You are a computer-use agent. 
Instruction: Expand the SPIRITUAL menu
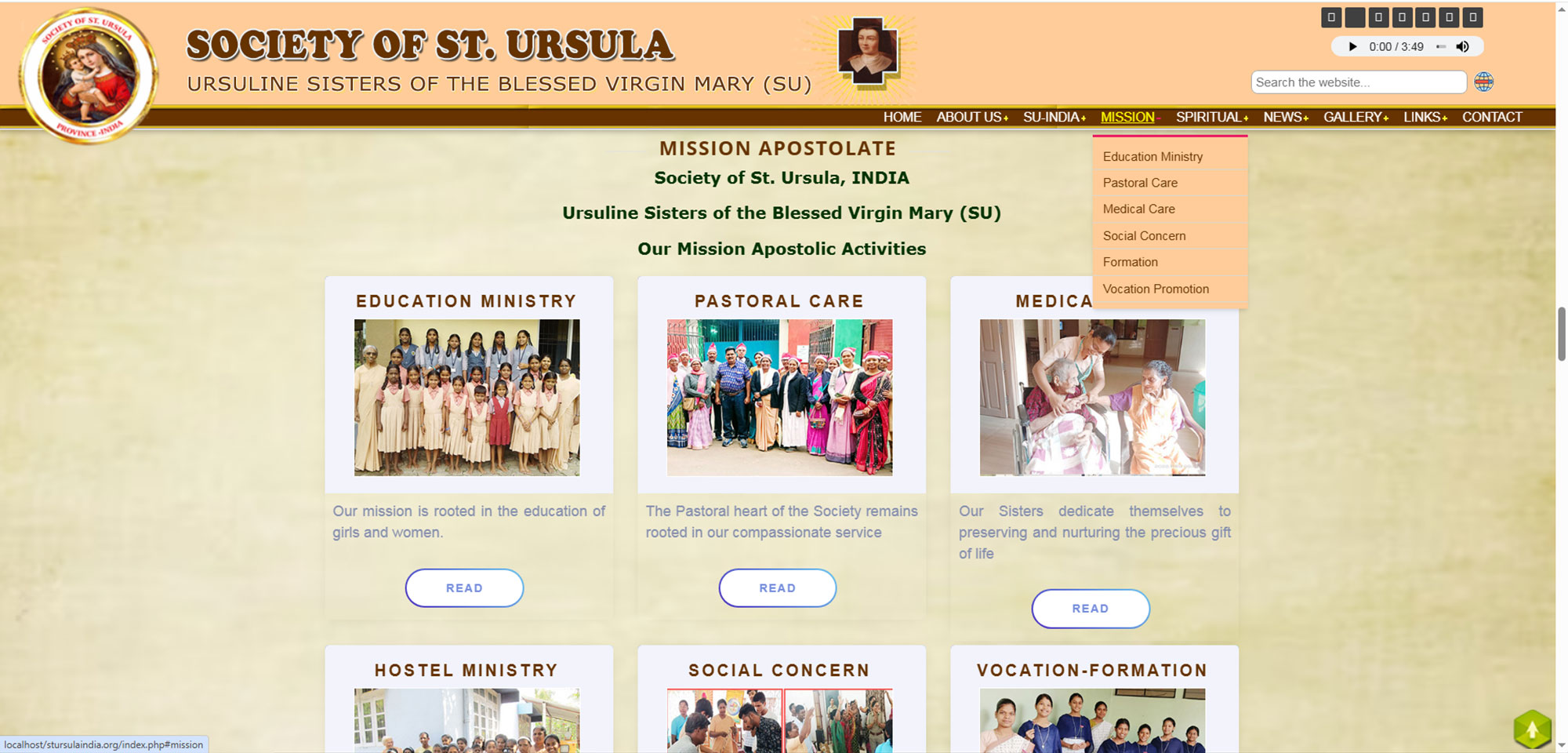pos(1211,117)
